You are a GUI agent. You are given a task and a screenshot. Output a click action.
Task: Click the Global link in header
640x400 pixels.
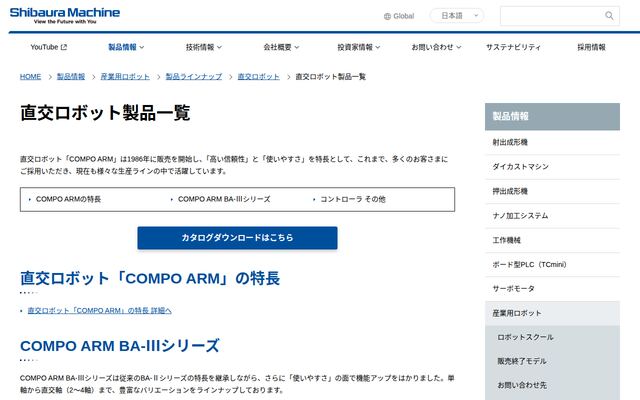[x=399, y=16]
